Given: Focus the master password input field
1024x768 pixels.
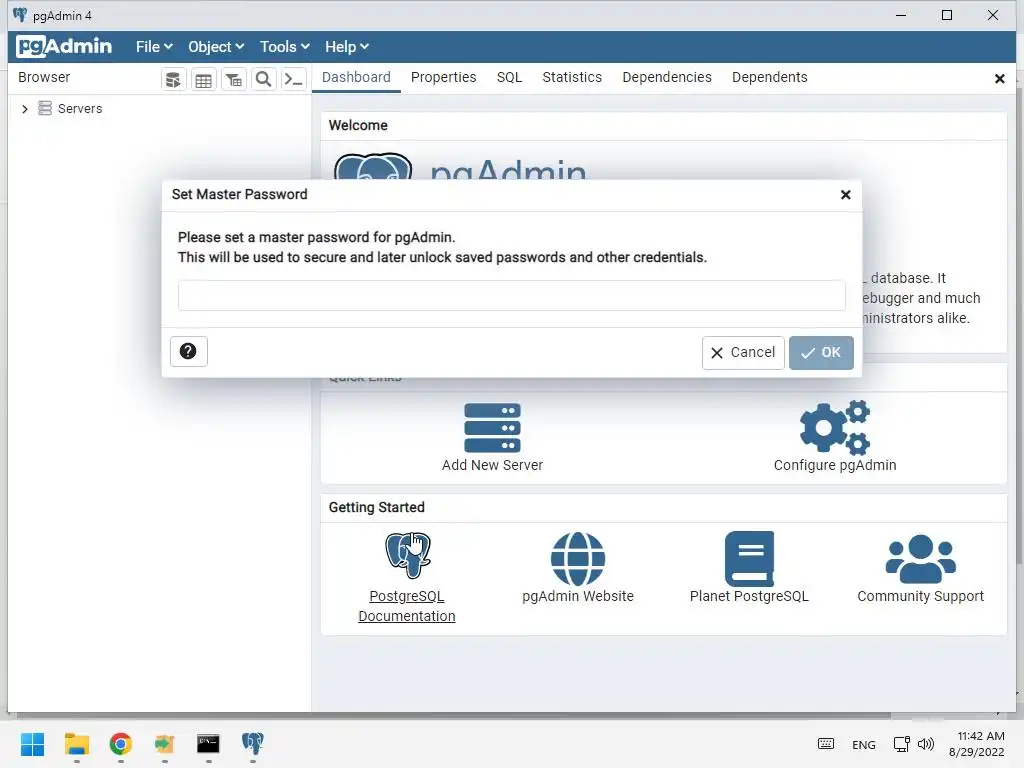Looking at the screenshot, I should click(x=511, y=296).
